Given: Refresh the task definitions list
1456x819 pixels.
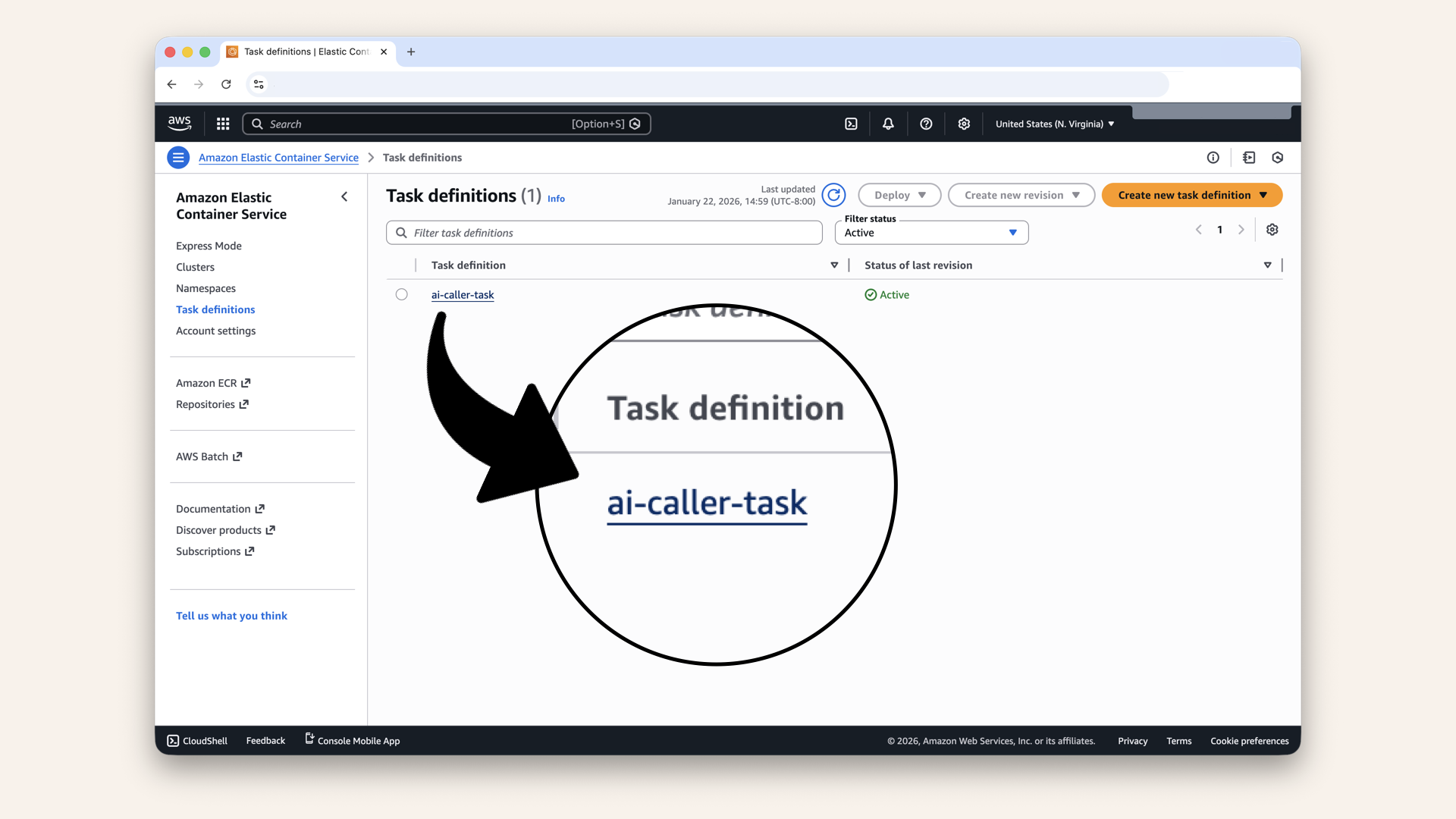Looking at the screenshot, I should pos(834,195).
